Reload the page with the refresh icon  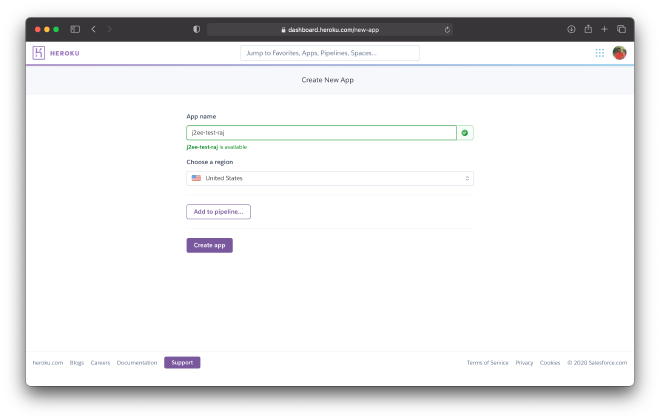tap(447, 29)
